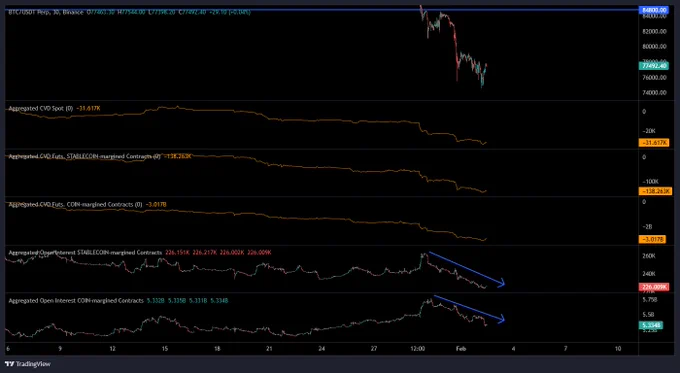Click the 12:00 time axis label
Image resolution: width=680 pixels, height=373 pixels.
(418, 348)
